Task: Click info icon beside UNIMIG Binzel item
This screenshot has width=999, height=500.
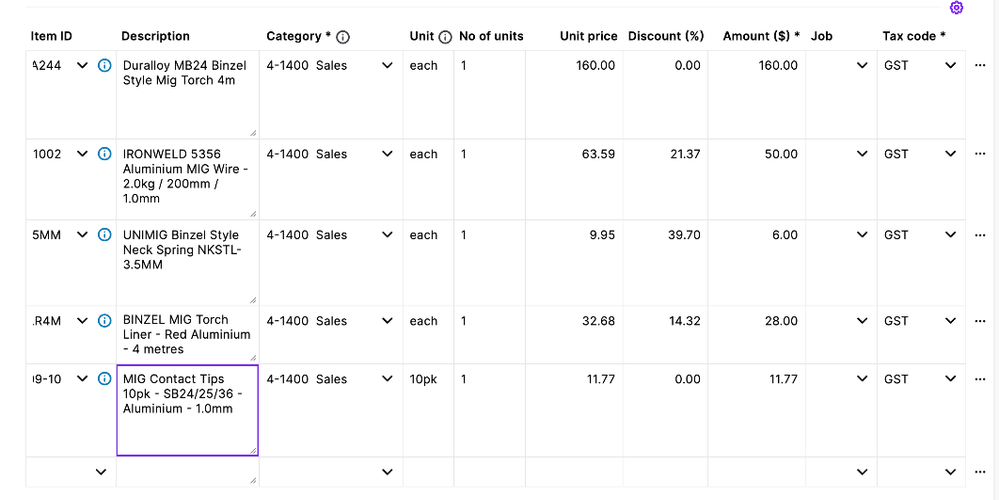Action: (105, 235)
